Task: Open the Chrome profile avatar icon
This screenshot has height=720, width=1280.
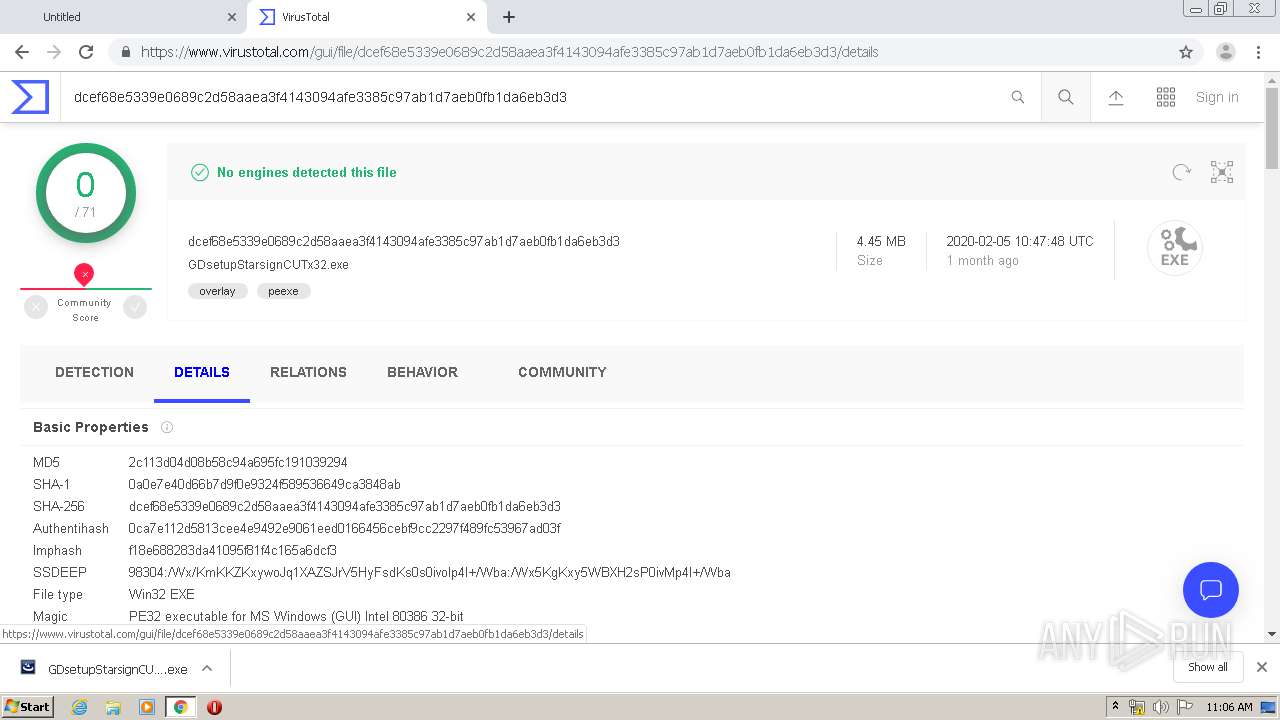Action: [x=1226, y=52]
